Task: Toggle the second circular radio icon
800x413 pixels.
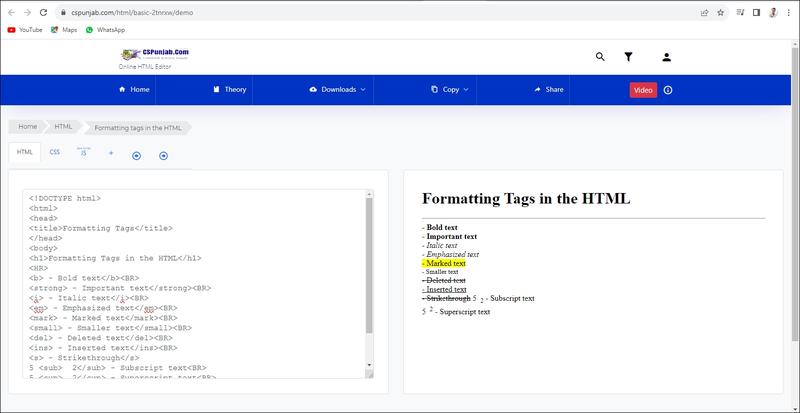Action: click(x=163, y=155)
